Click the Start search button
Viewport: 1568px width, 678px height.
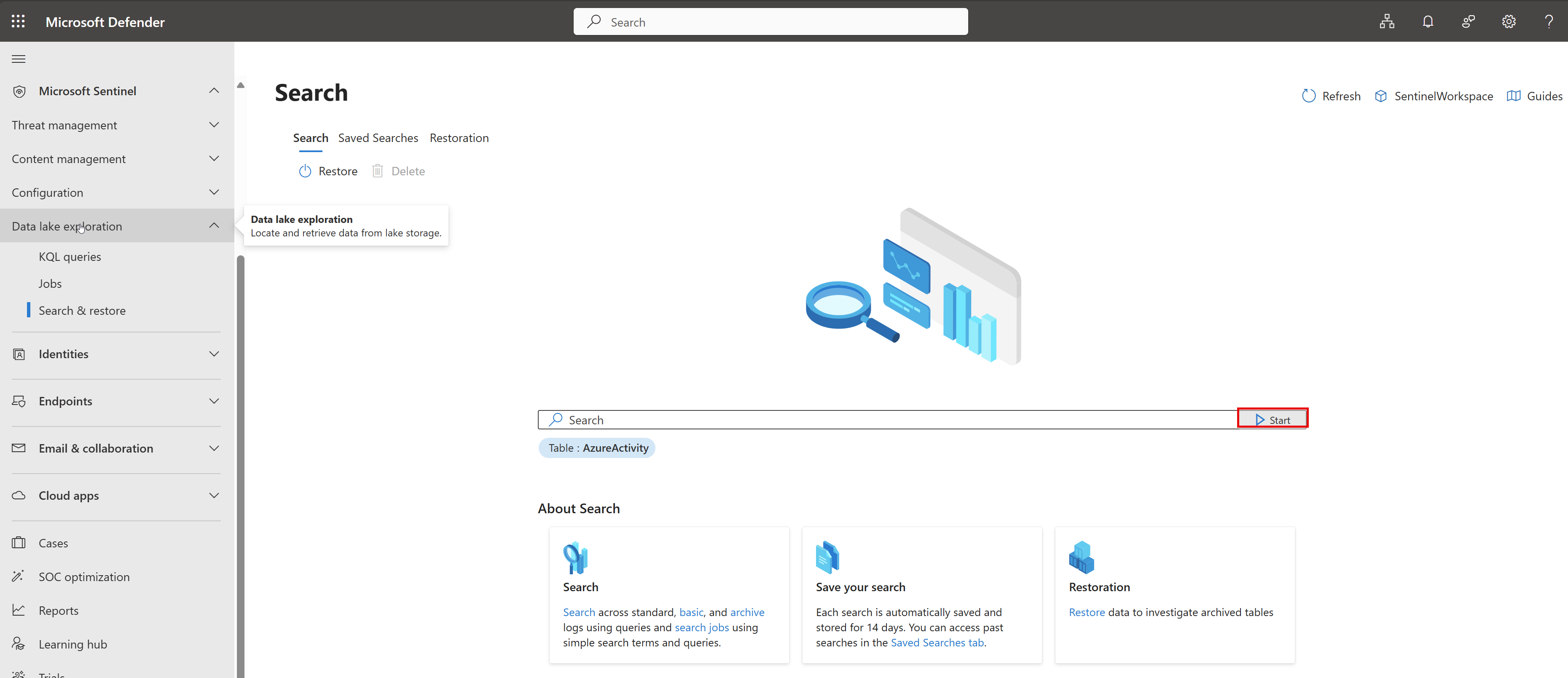point(1272,419)
